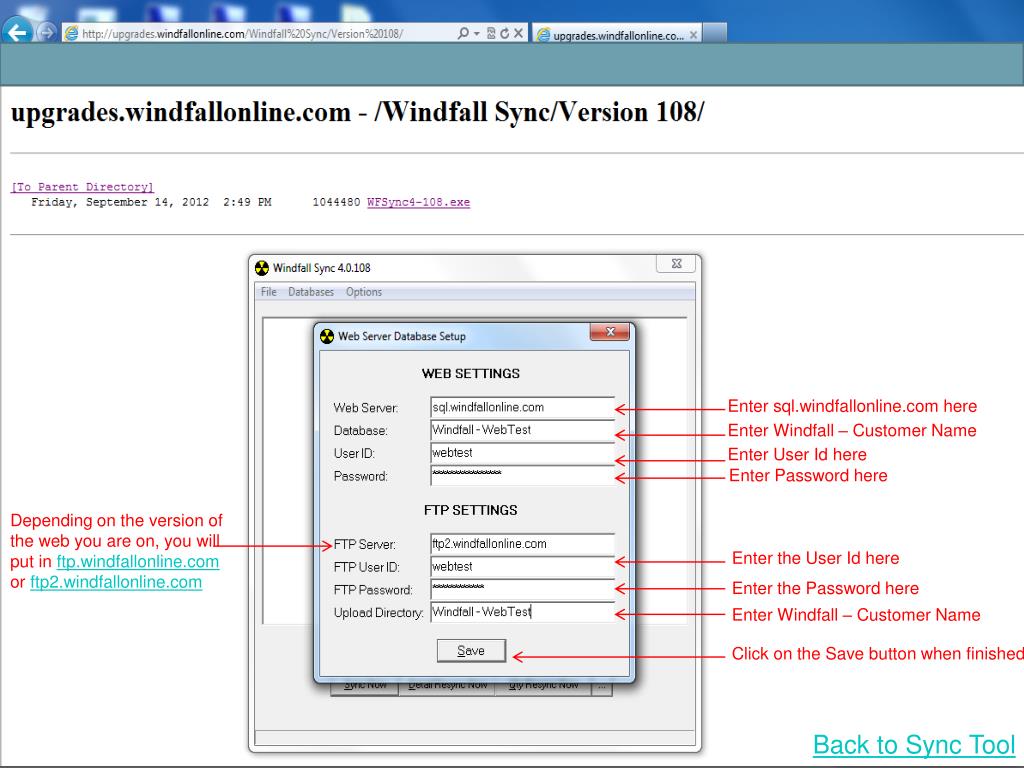Close the upgrades.windfallonline browser tab
The image size is (1024, 768).
pyautogui.click(x=693, y=35)
